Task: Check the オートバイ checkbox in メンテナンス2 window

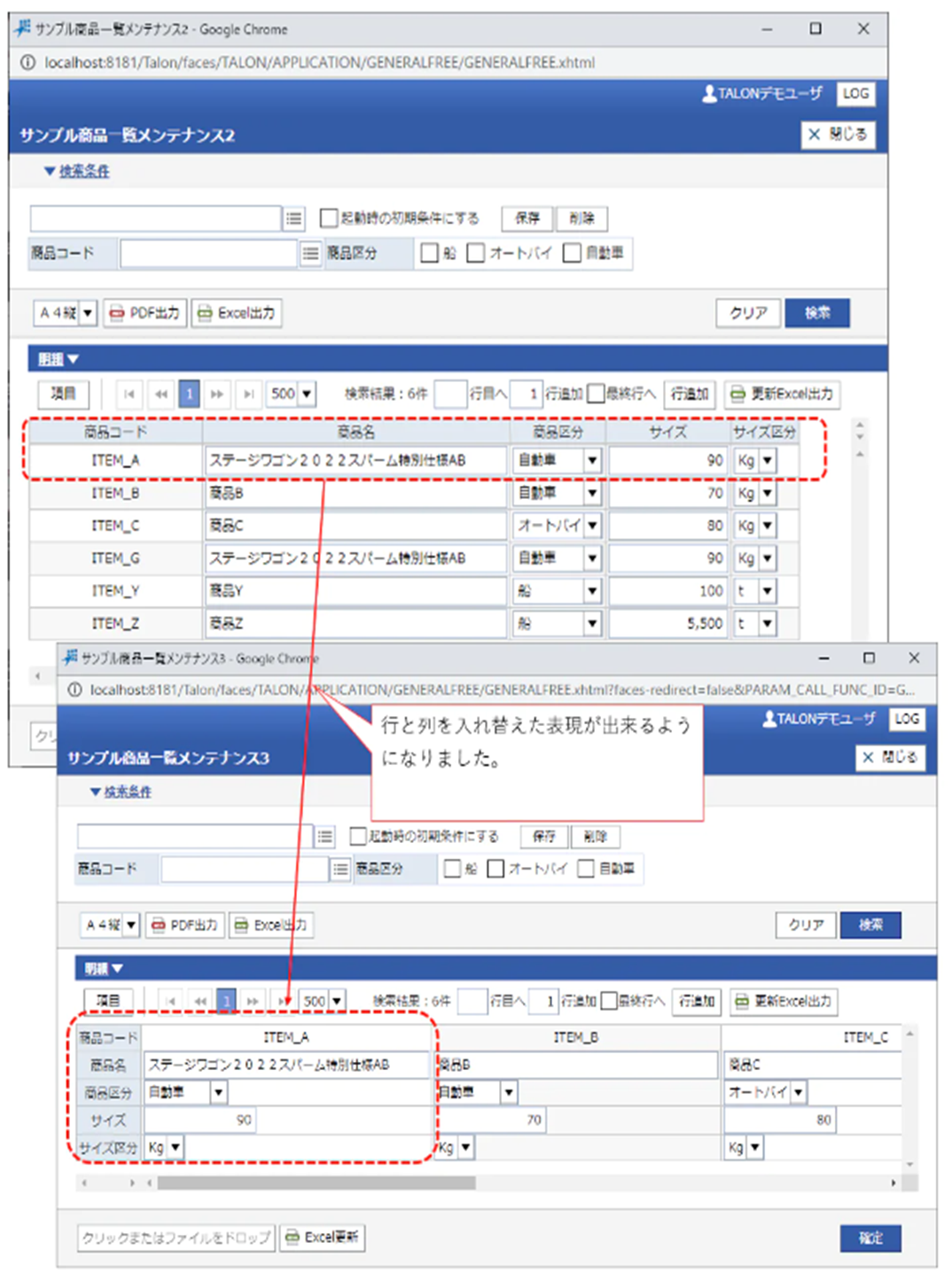Action: point(476,254)
